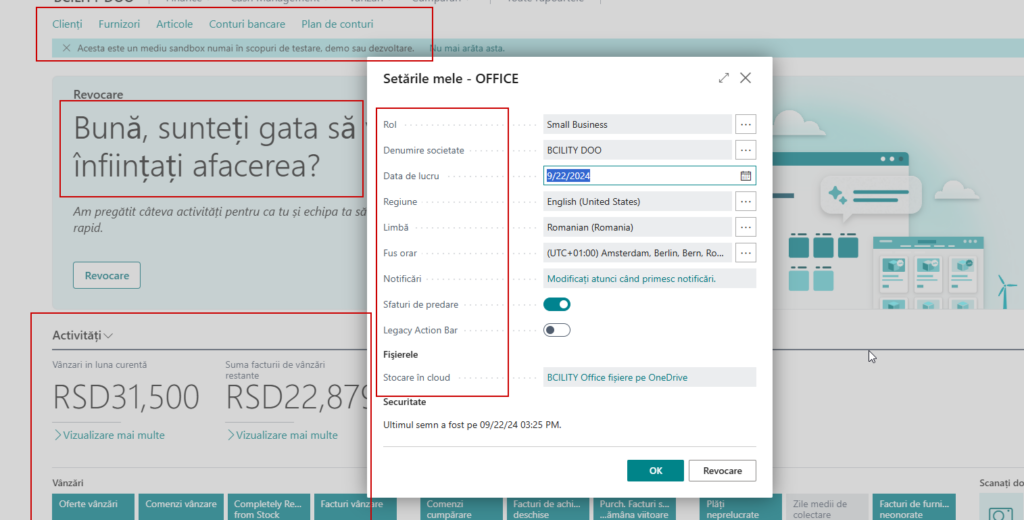
Task: Close the Setările mele dialog
Action: [745, 78]
